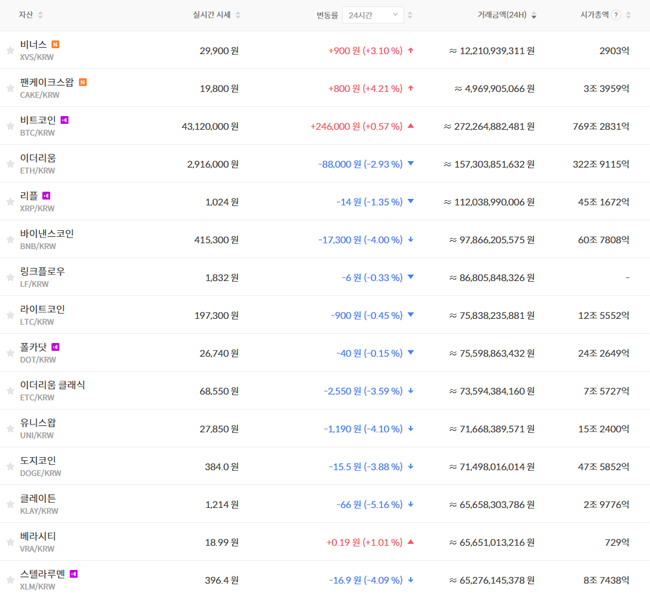Add 링크플로우 LF to favorites
Viewport: 650px width, 596px height.
click(10, 277)
